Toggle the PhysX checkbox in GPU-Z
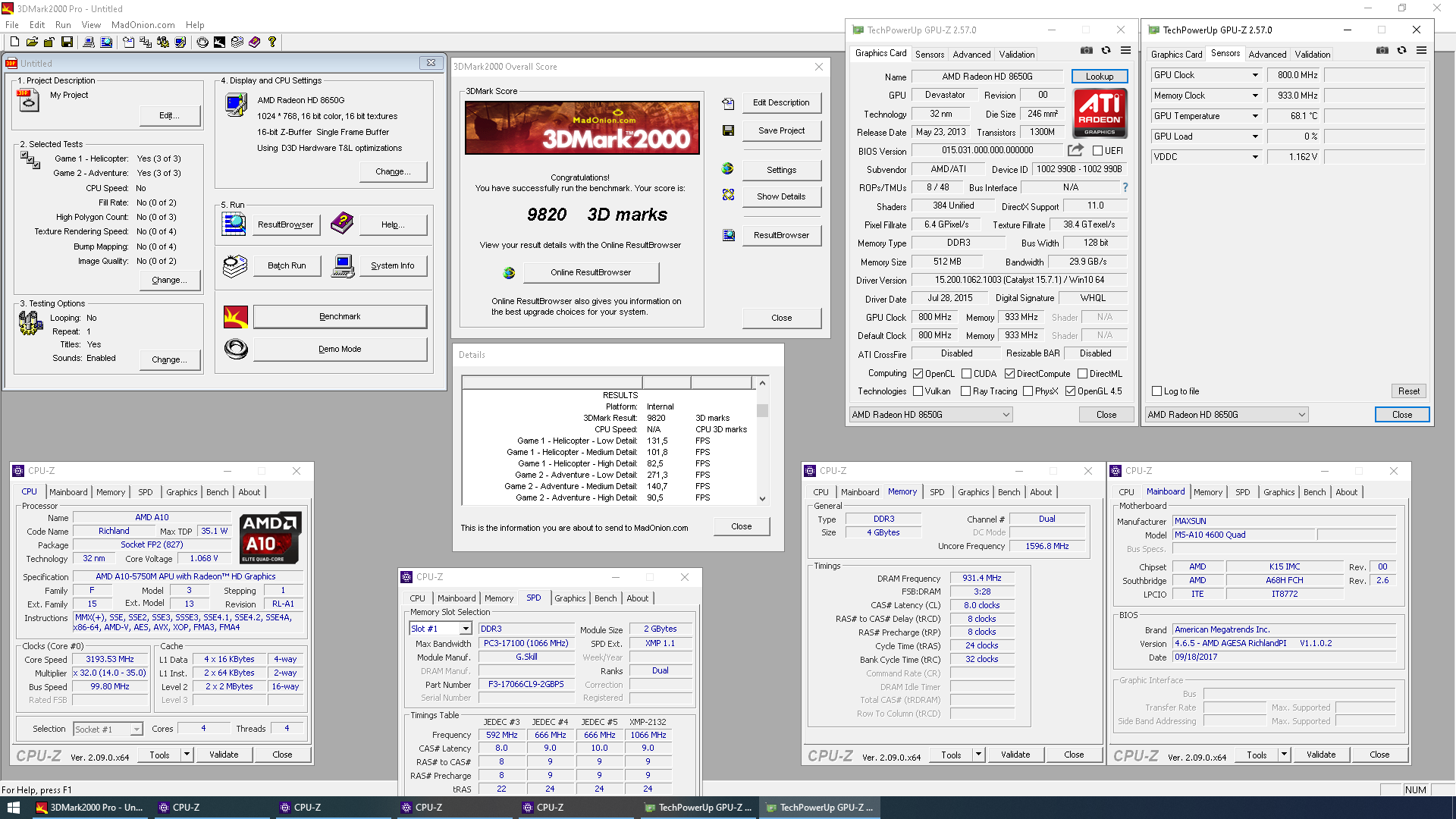Viewport: 1456px width, 819px height. (1028, 391)
